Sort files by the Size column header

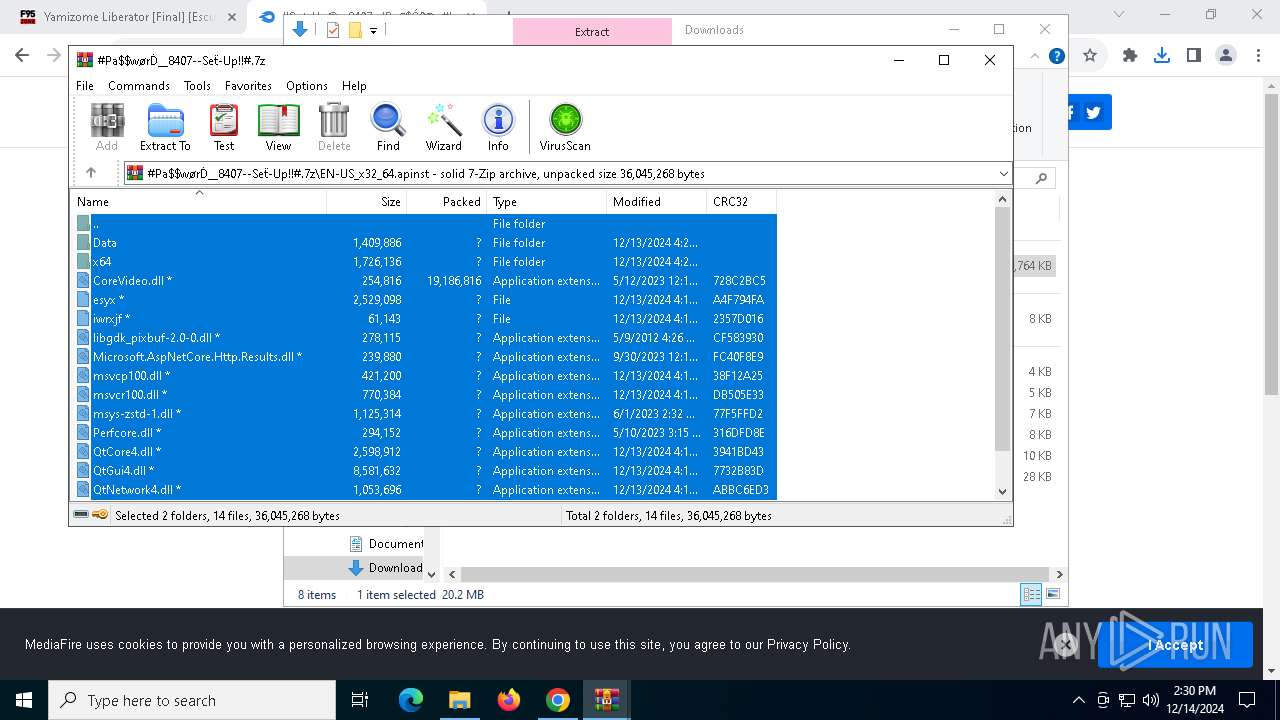tap(366, 201)
